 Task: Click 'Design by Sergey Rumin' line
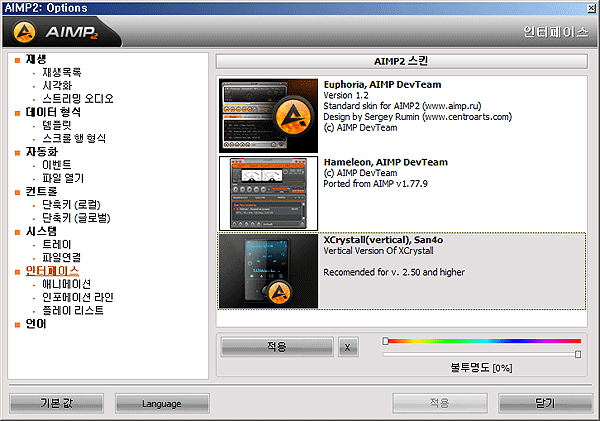[417, 117]
